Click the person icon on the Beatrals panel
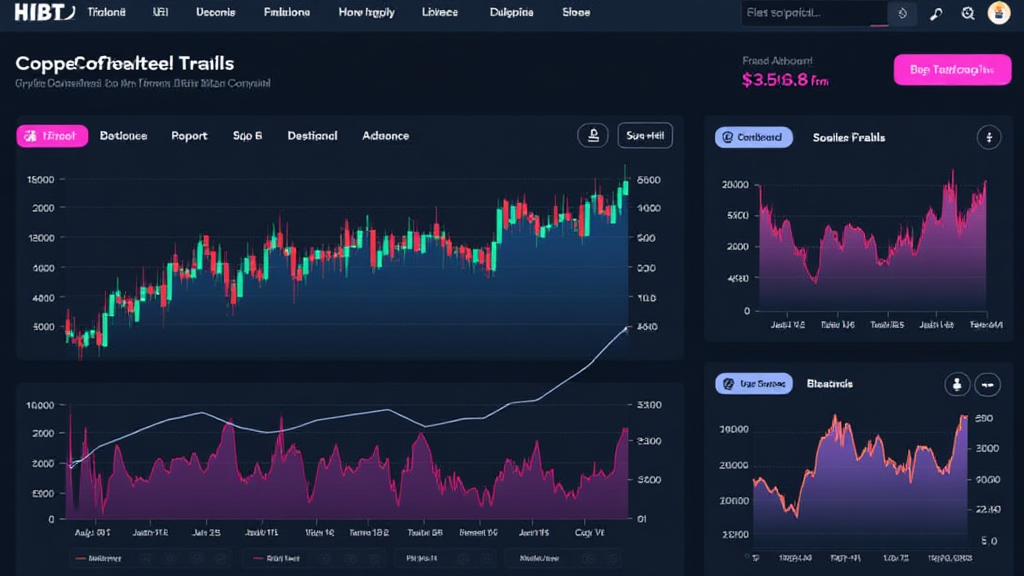The height and width of the screenshot is (576, 1024). (958, 384)
